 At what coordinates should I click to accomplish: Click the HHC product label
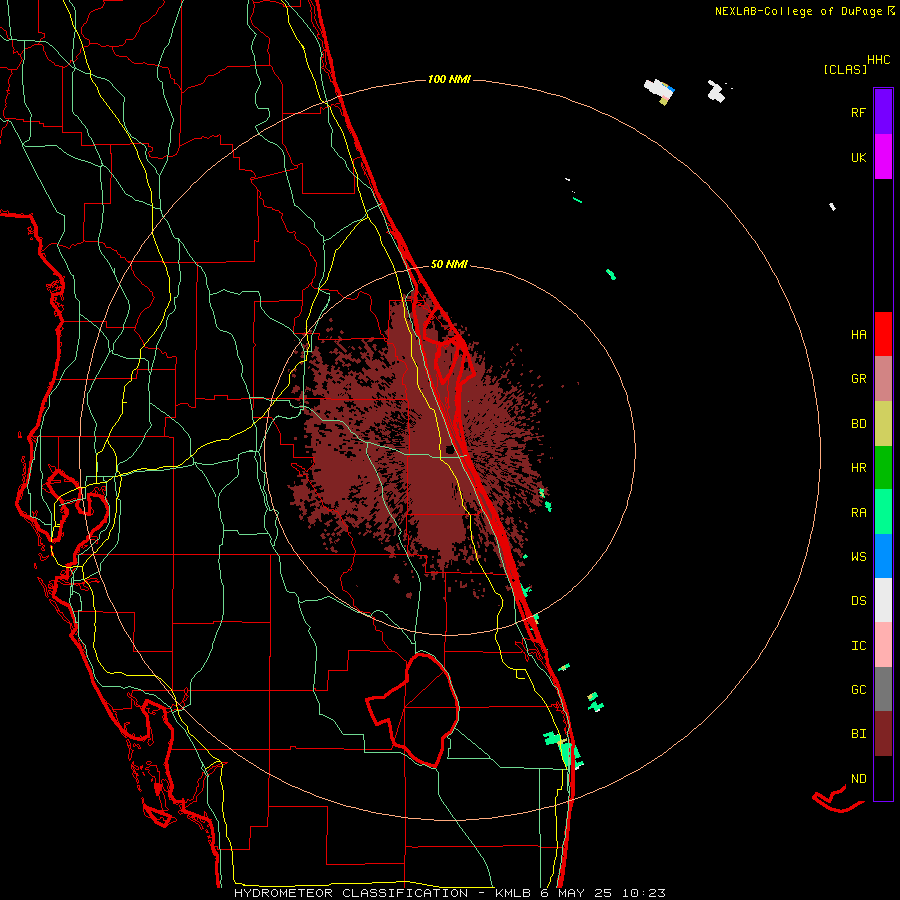(879, 60)
